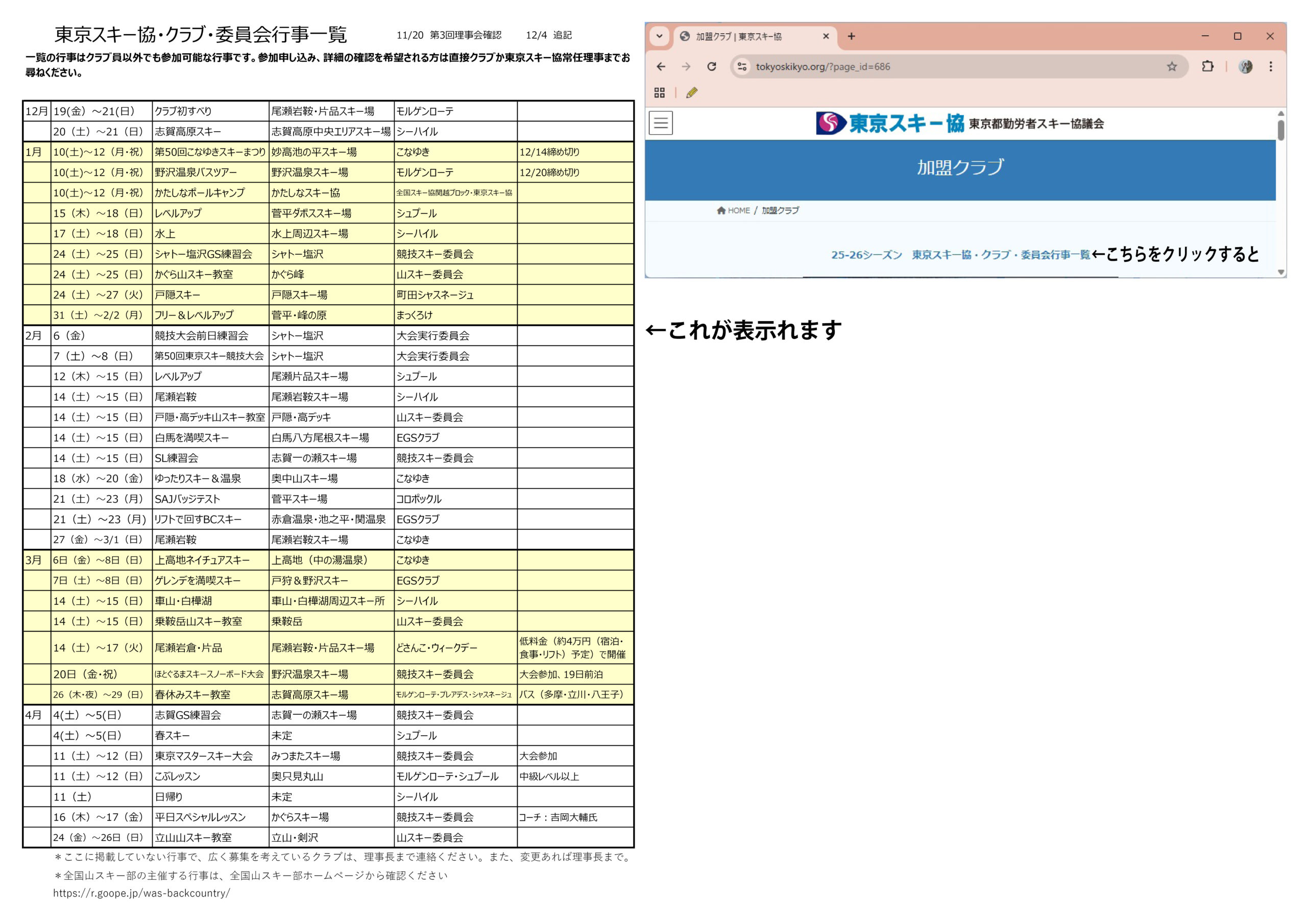Click the browser back arrow
The height and width of the screenshot is (924, 1307).
point(661,66)
